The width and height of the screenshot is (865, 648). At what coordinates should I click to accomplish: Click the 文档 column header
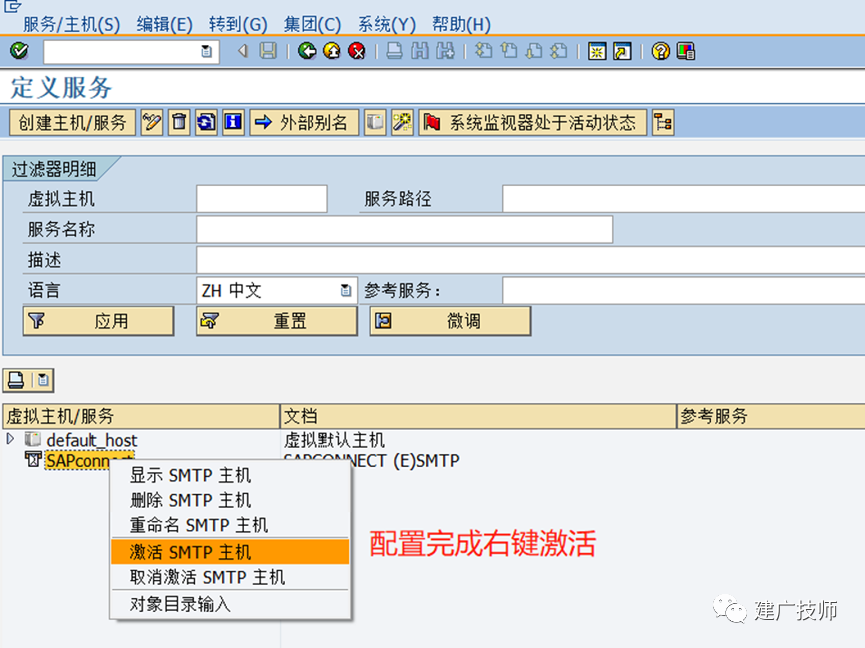(x=478, y=416)
